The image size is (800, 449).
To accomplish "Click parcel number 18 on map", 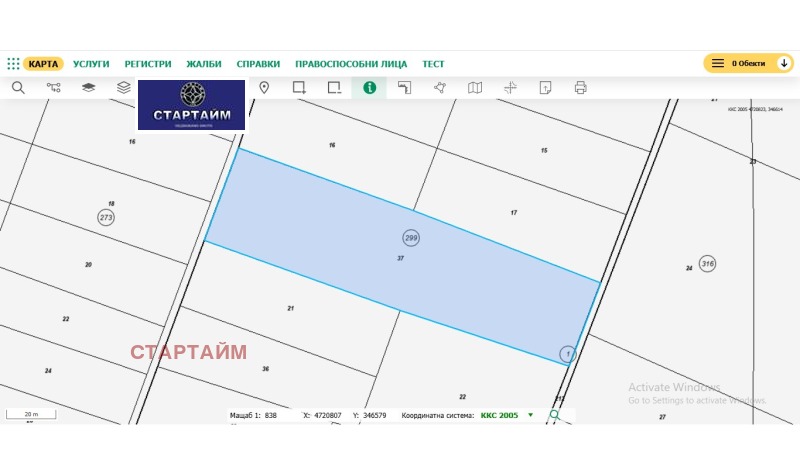I will (x=111, y=204).
